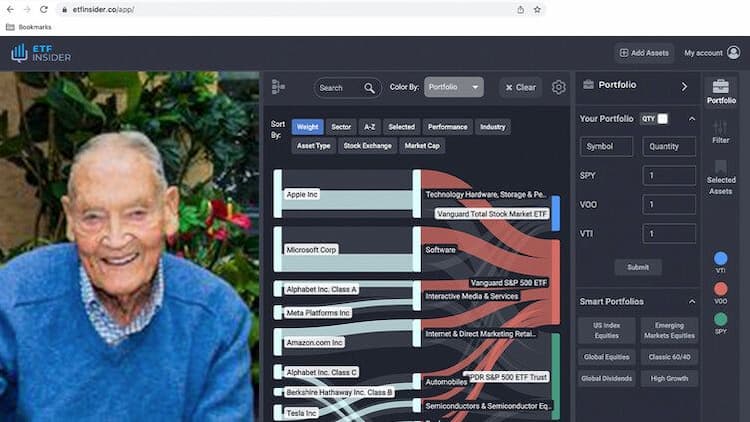This screenshot has height=422, width=750.
Task: Click the browser address bar URL
Action: click(103, 10)
